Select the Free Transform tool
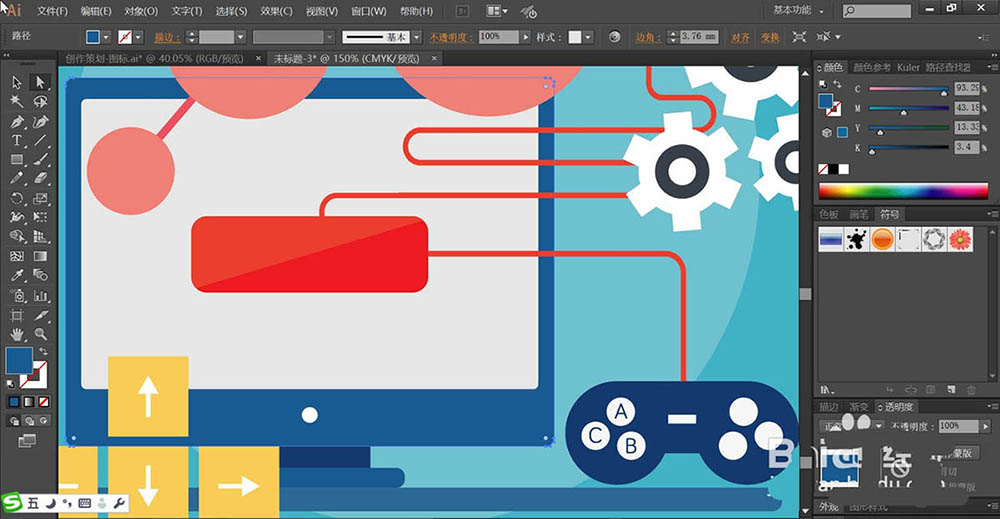The image size is (1000, 519). click(x=40, y=217)
